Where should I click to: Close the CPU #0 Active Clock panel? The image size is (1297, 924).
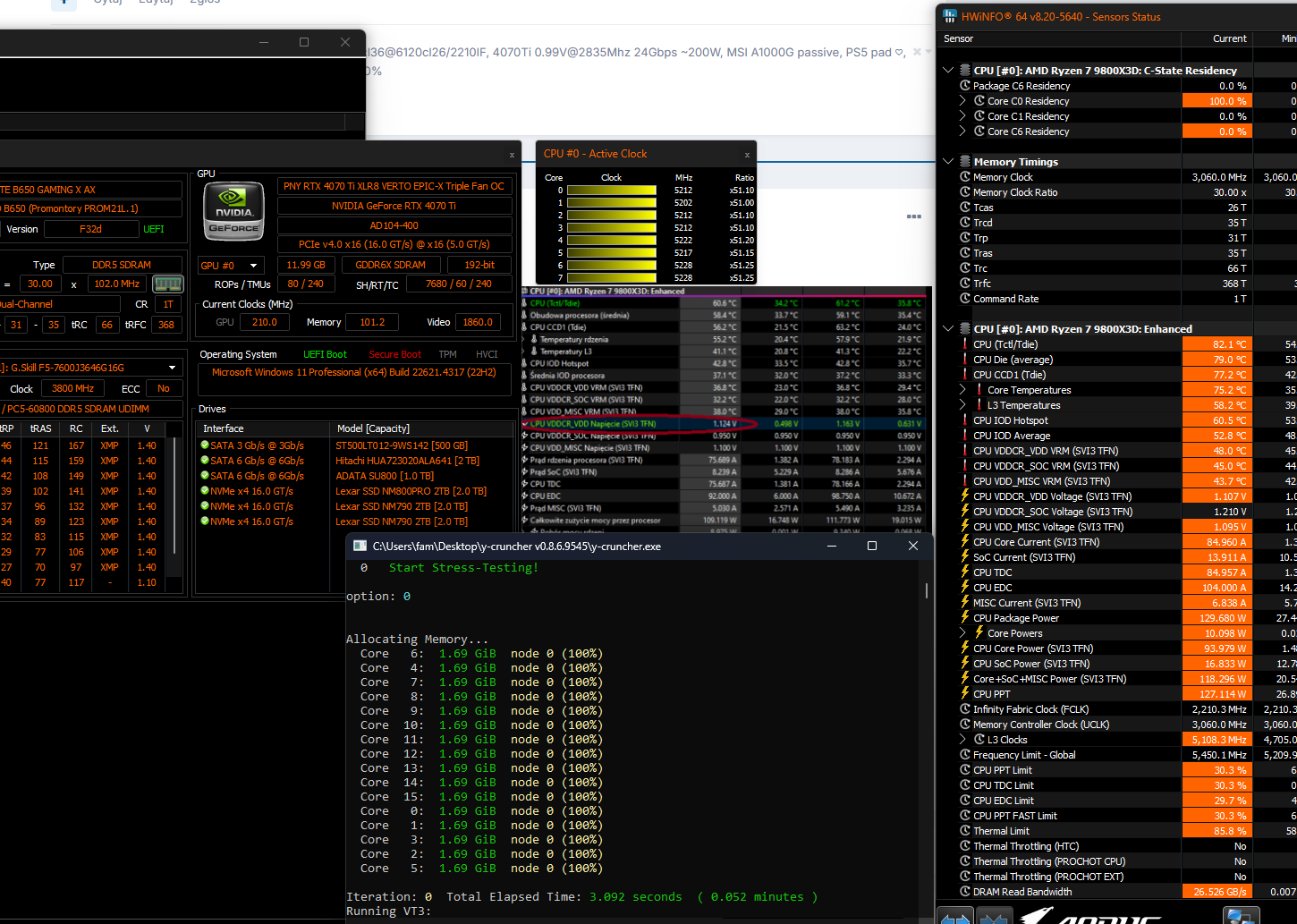pos(747,154)
